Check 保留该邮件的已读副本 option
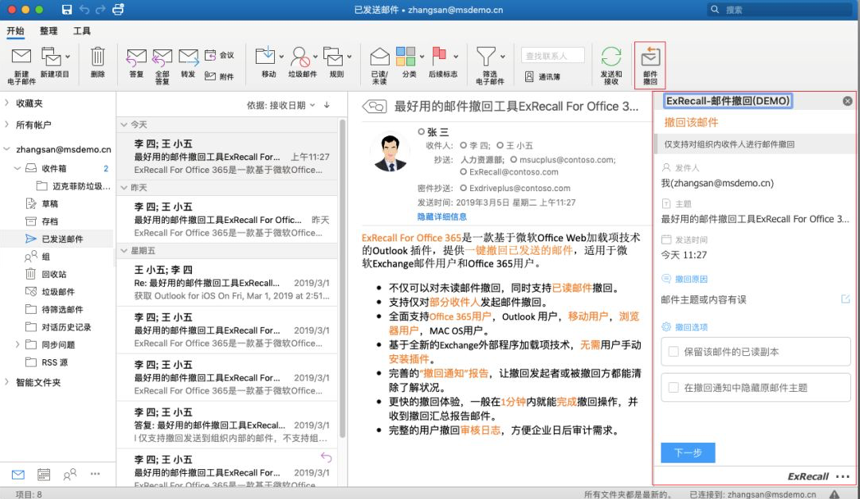860x499 pixels. pyautogui.click(x=674, y=351)
